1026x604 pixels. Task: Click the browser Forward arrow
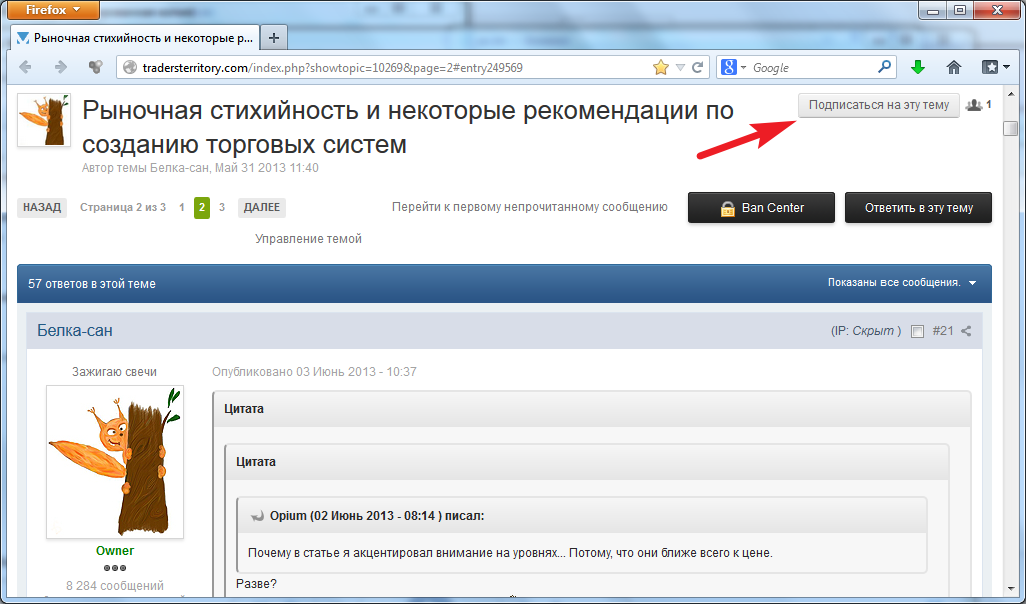tap(61, 67)
